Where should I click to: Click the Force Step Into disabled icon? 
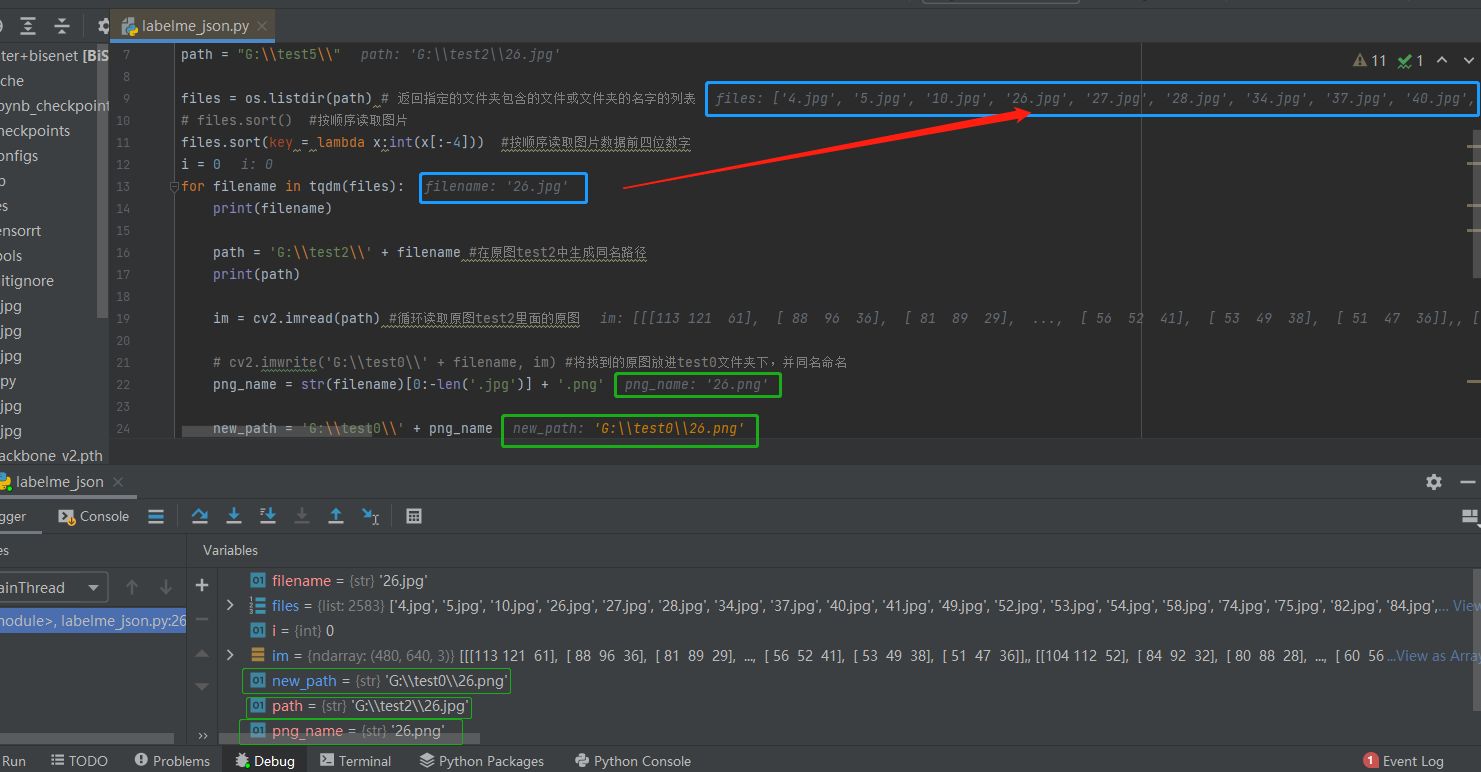tap(302, 516)
